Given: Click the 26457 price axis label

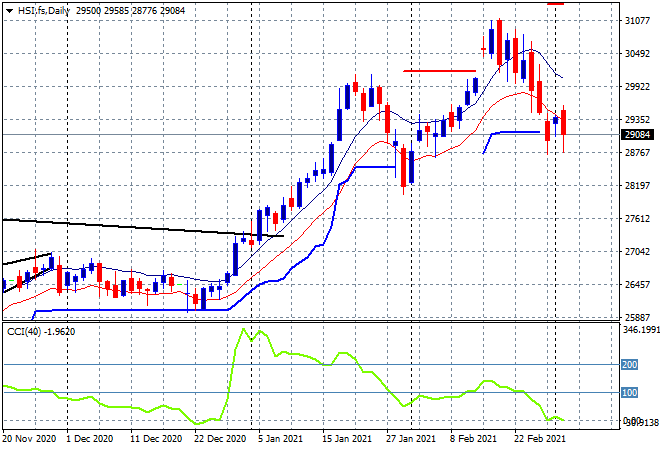Looking at the screenshot, I should [x=637, y=285].
